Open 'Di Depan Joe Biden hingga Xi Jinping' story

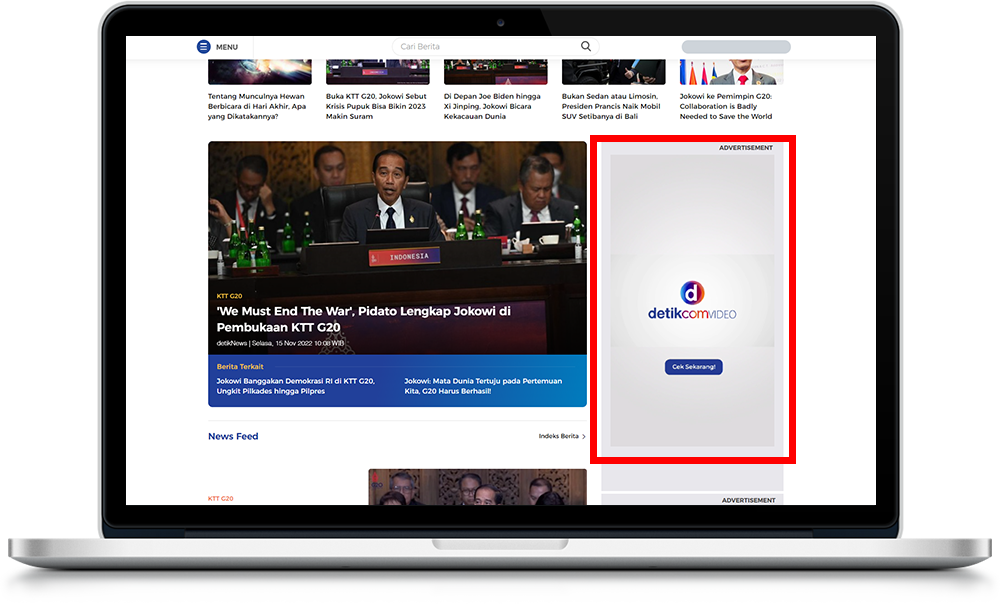494,106
